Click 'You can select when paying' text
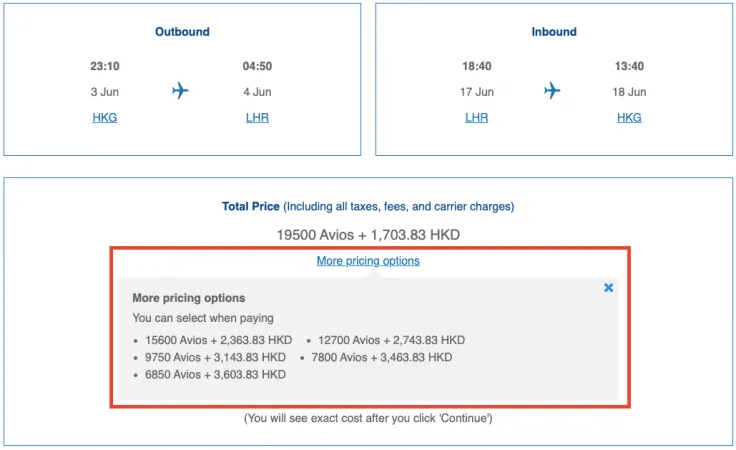 tap(203, 318)
